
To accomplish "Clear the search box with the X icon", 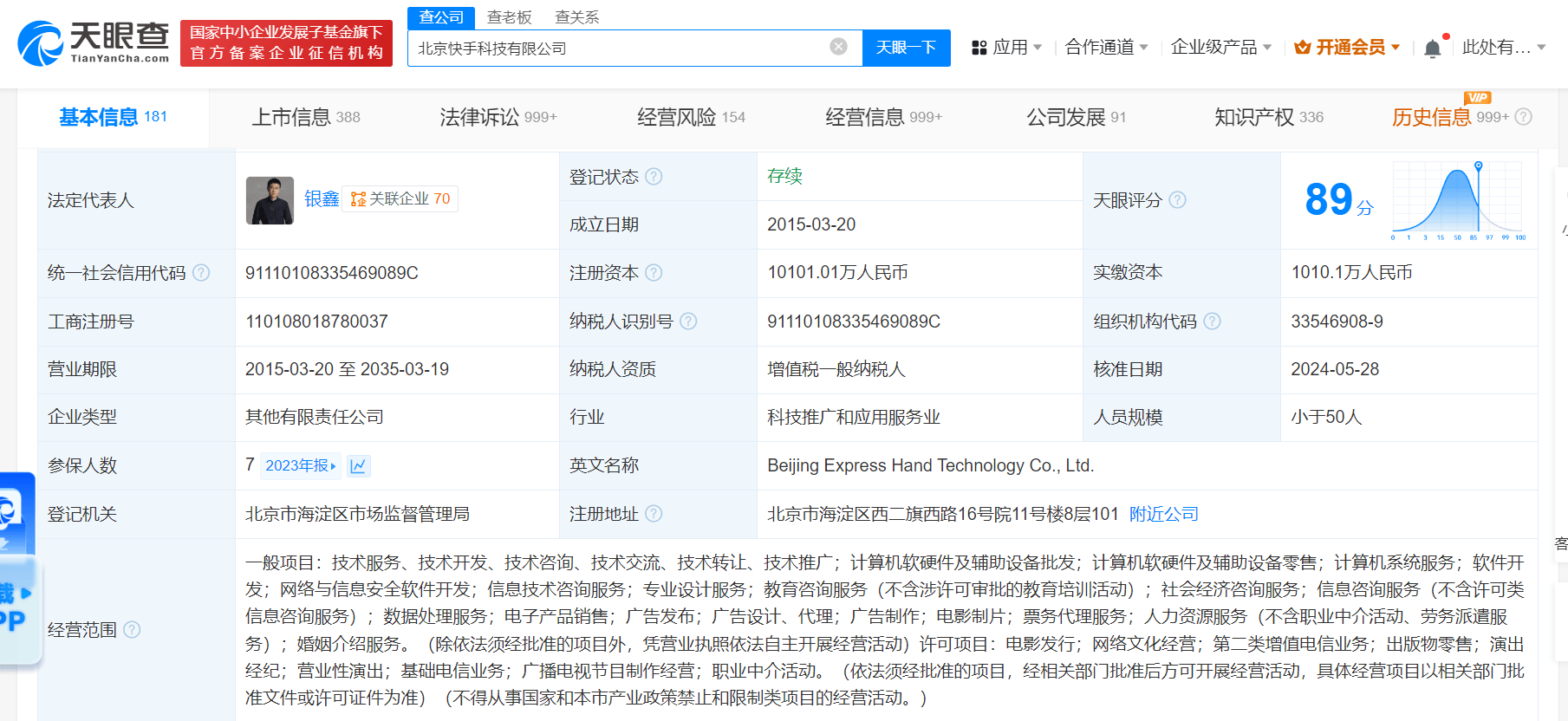I will click(838, 47).
